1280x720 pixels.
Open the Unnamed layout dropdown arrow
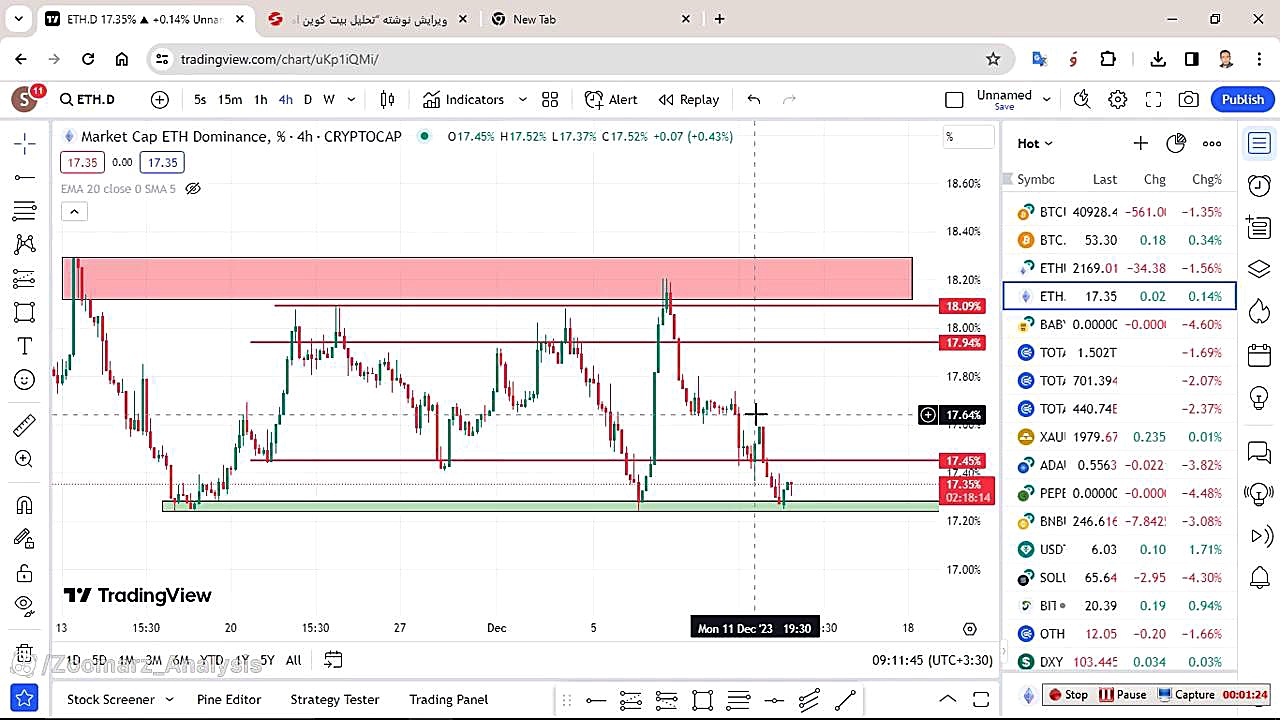[1047, 99]
